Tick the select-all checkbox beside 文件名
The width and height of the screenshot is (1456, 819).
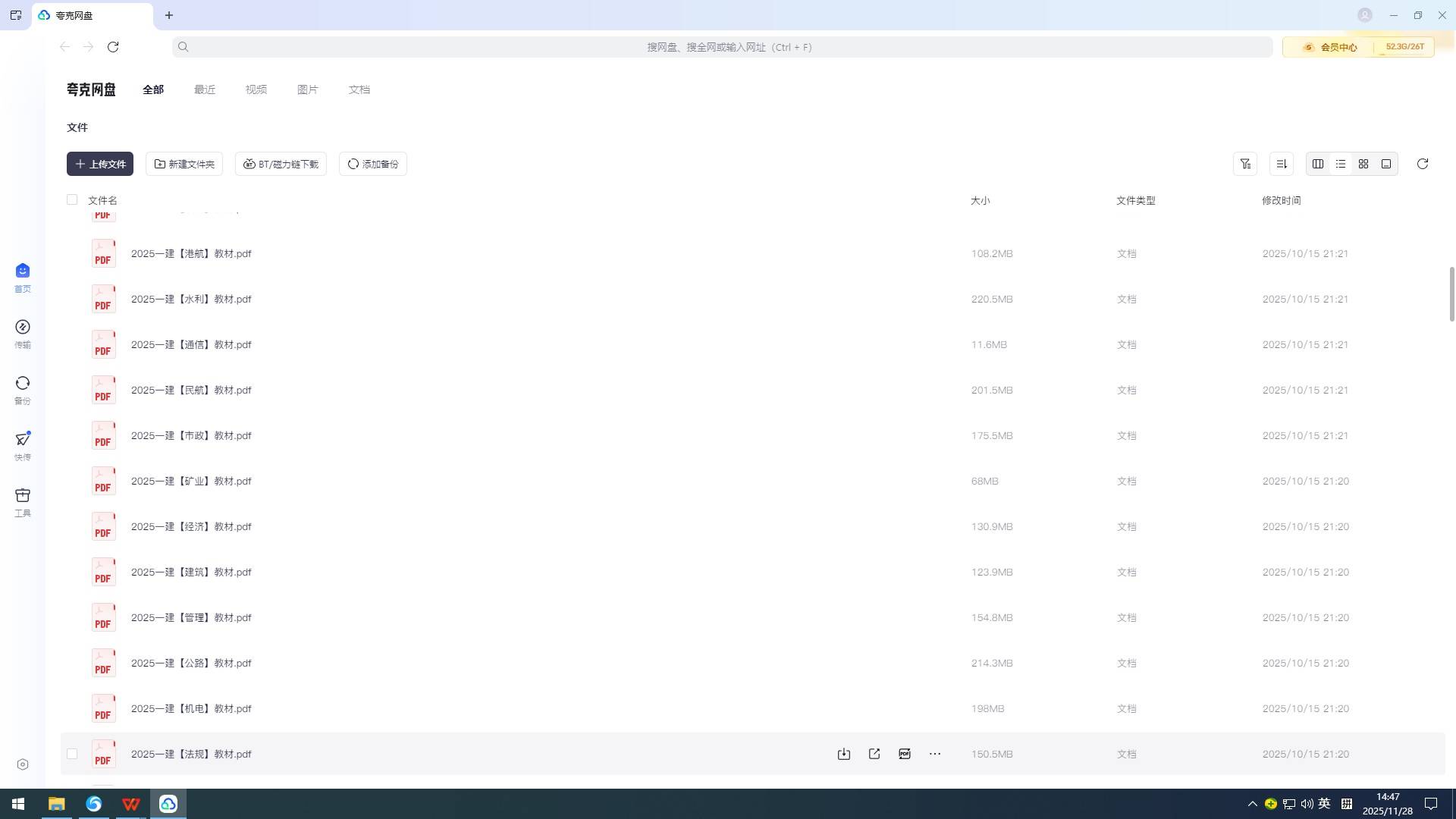tap(72, 199)
